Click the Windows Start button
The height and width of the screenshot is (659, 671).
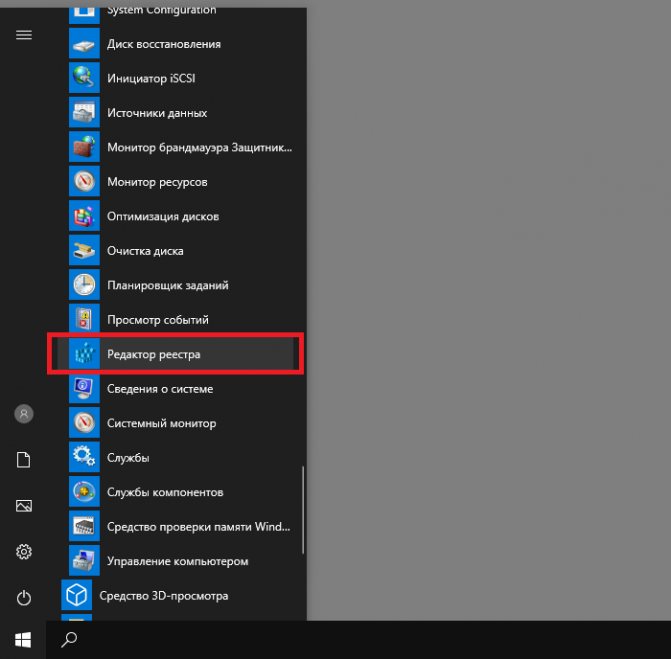coord(23,640)
